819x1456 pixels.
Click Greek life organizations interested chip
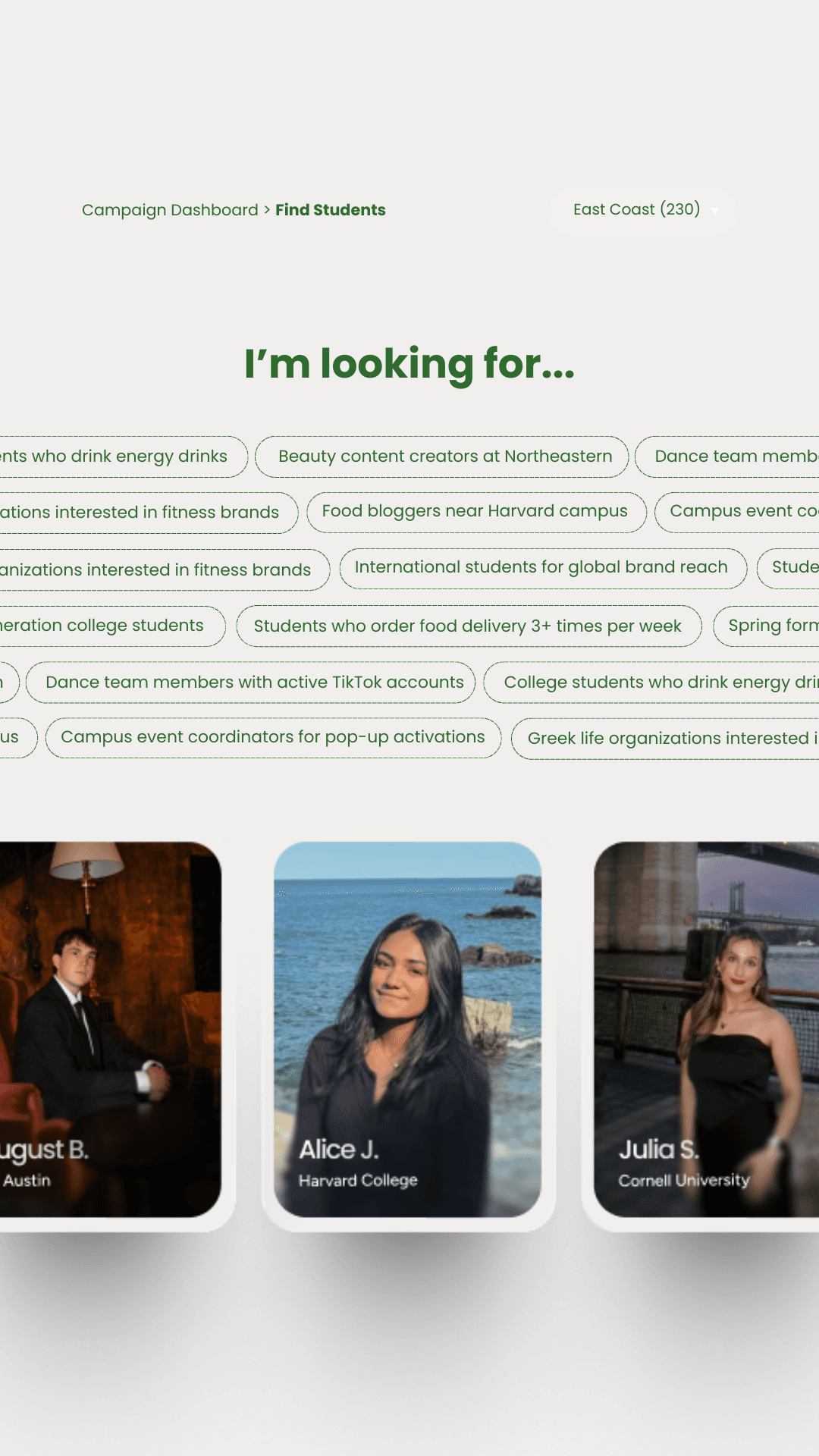click(x=665, y=739)
